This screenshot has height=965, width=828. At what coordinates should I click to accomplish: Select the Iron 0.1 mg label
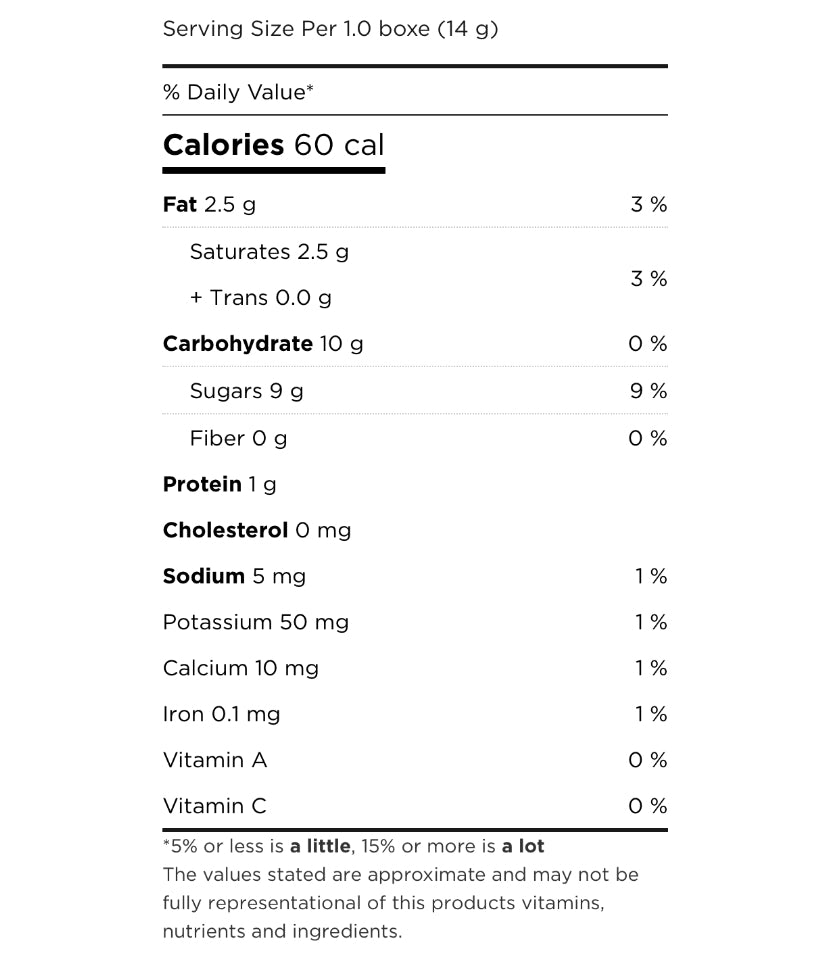pyautogui.click(x=221, y=714)
